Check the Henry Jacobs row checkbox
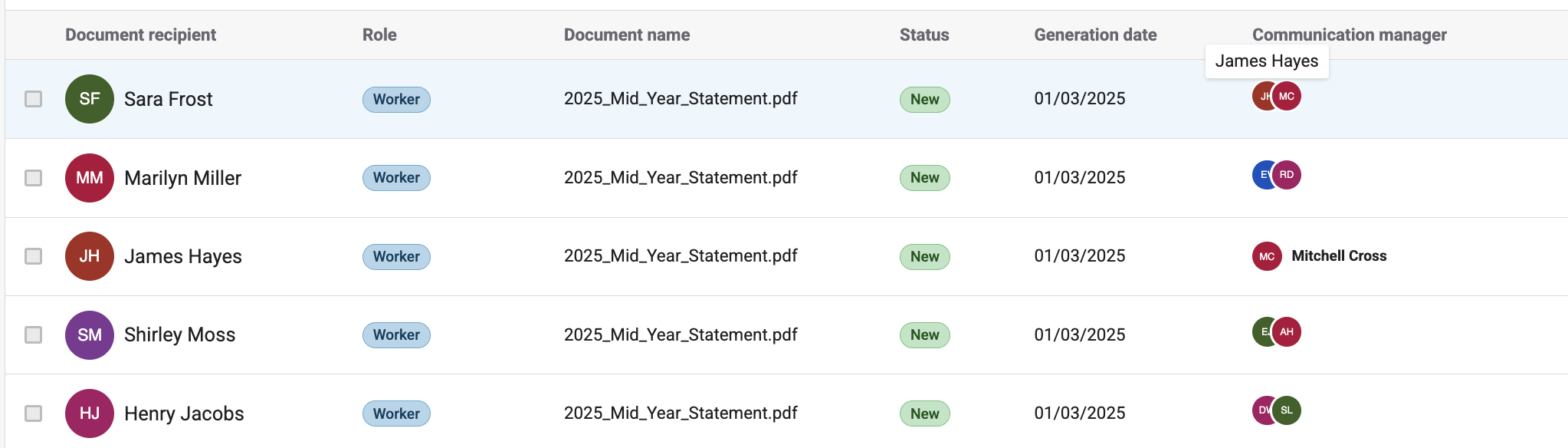 pos(33,413)
